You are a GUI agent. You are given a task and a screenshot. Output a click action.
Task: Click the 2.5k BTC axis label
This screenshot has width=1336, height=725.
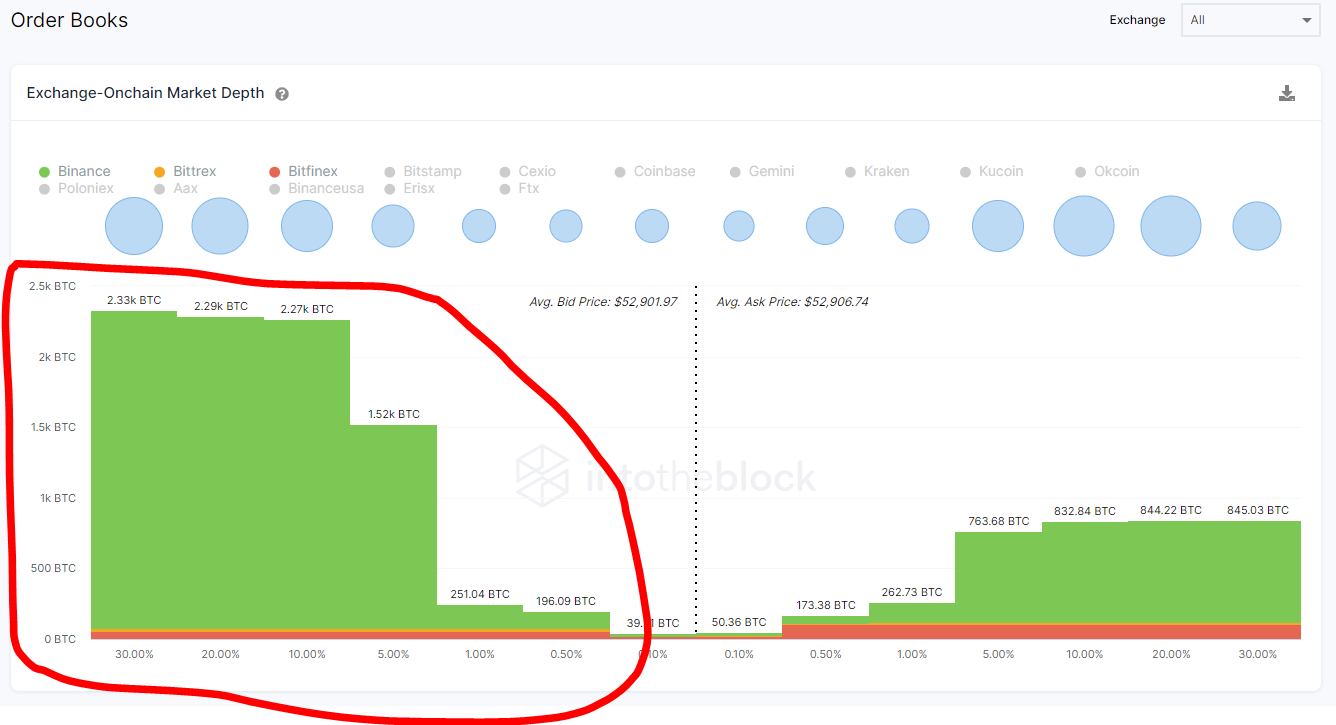point(51,286)
